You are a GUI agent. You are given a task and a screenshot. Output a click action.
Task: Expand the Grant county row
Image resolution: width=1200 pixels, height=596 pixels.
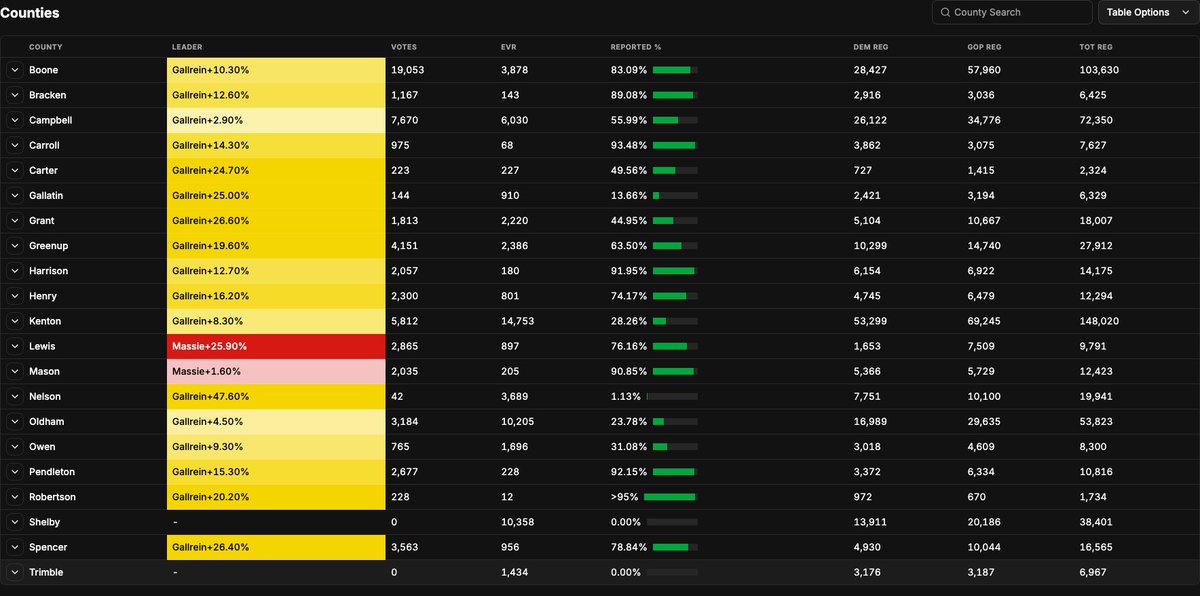pos(15,221)
